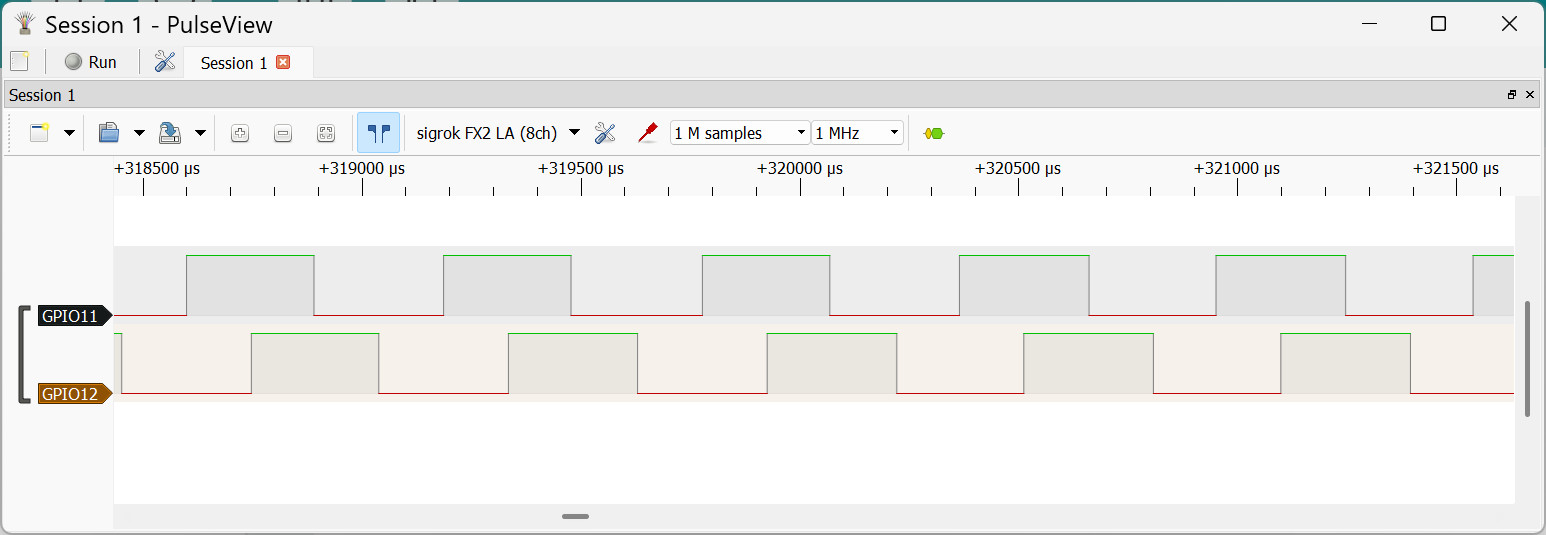Click the +319000 µs ruler mark
The height and width of the screenshot is (535, 1546).
point(362,168)
